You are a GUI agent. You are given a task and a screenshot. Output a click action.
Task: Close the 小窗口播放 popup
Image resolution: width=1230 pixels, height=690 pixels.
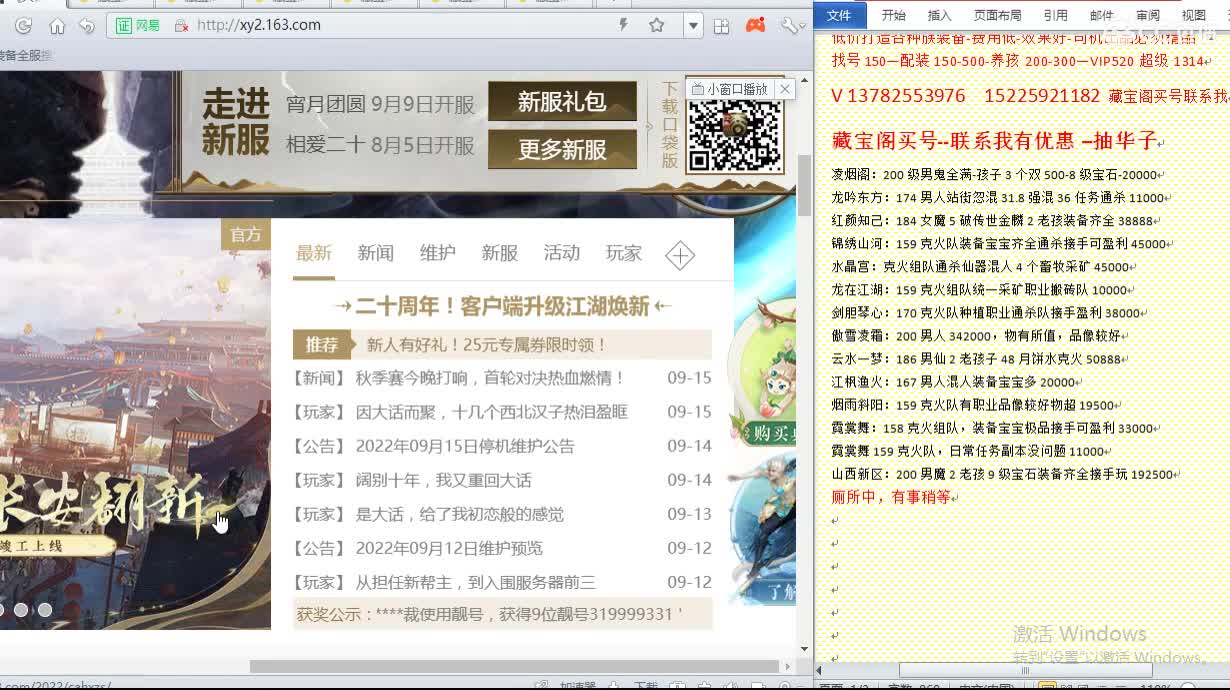coord(785,89)
